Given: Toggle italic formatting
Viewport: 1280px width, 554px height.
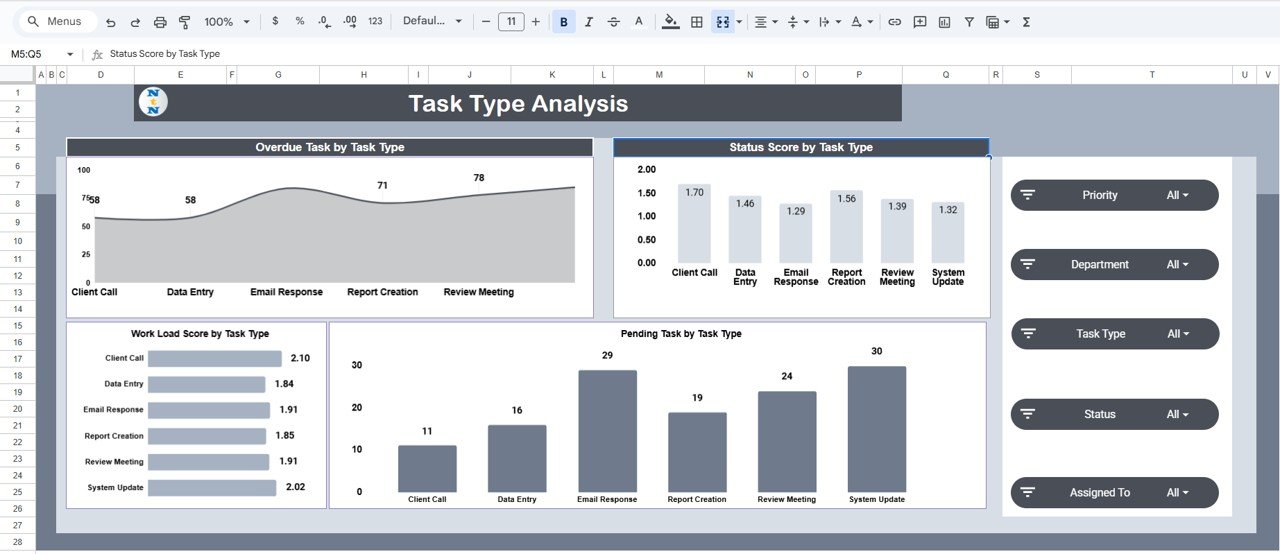Looking at the screenshot, I should 589,22.
